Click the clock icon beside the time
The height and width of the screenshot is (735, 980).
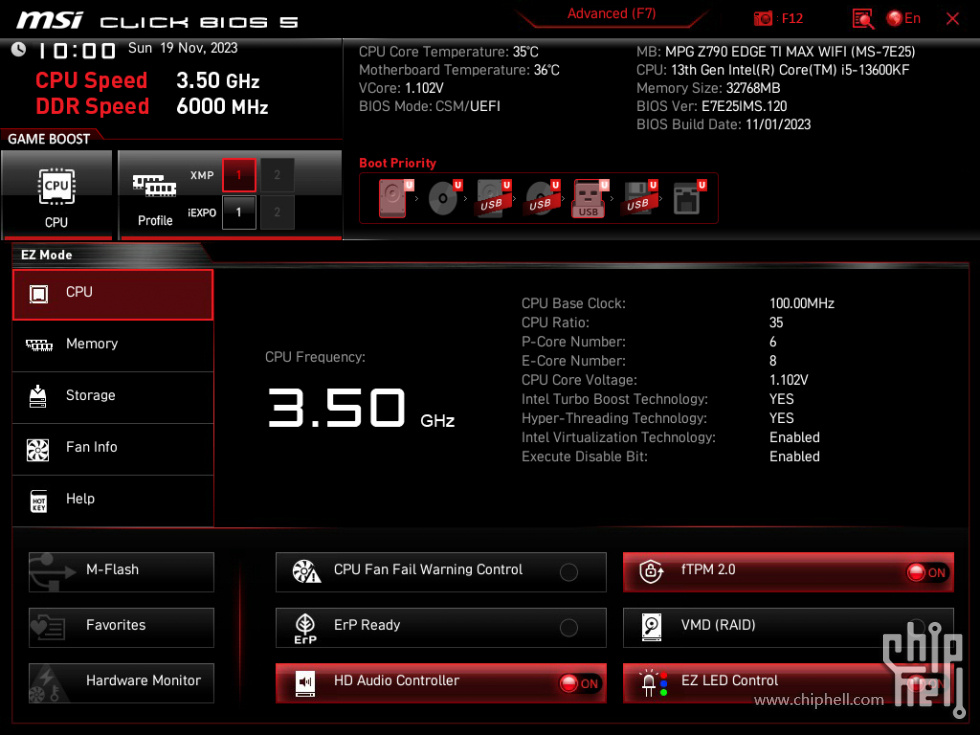(19, 49)
